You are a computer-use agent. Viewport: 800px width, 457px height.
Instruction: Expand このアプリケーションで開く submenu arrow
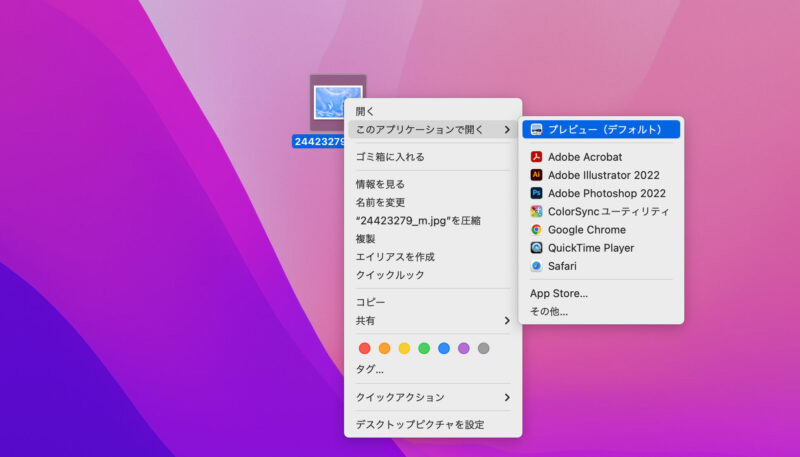coord(507,130)
